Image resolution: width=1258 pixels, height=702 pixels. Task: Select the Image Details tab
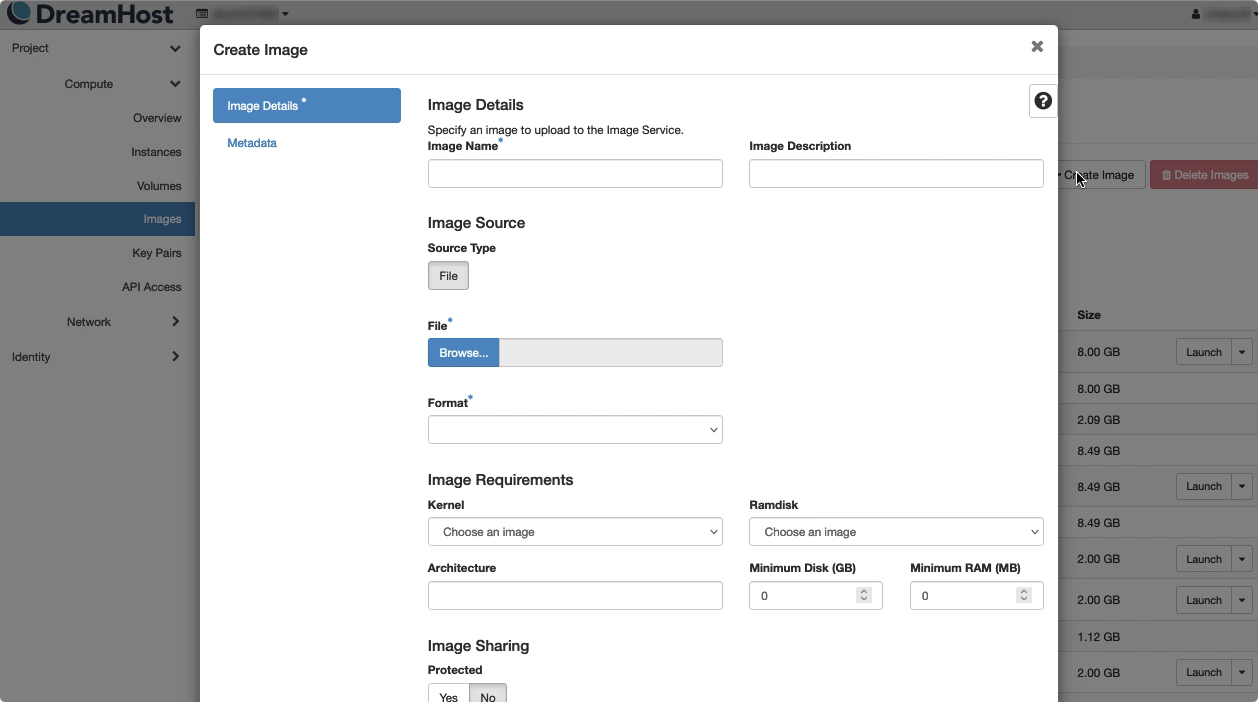[x=306, y=106]
